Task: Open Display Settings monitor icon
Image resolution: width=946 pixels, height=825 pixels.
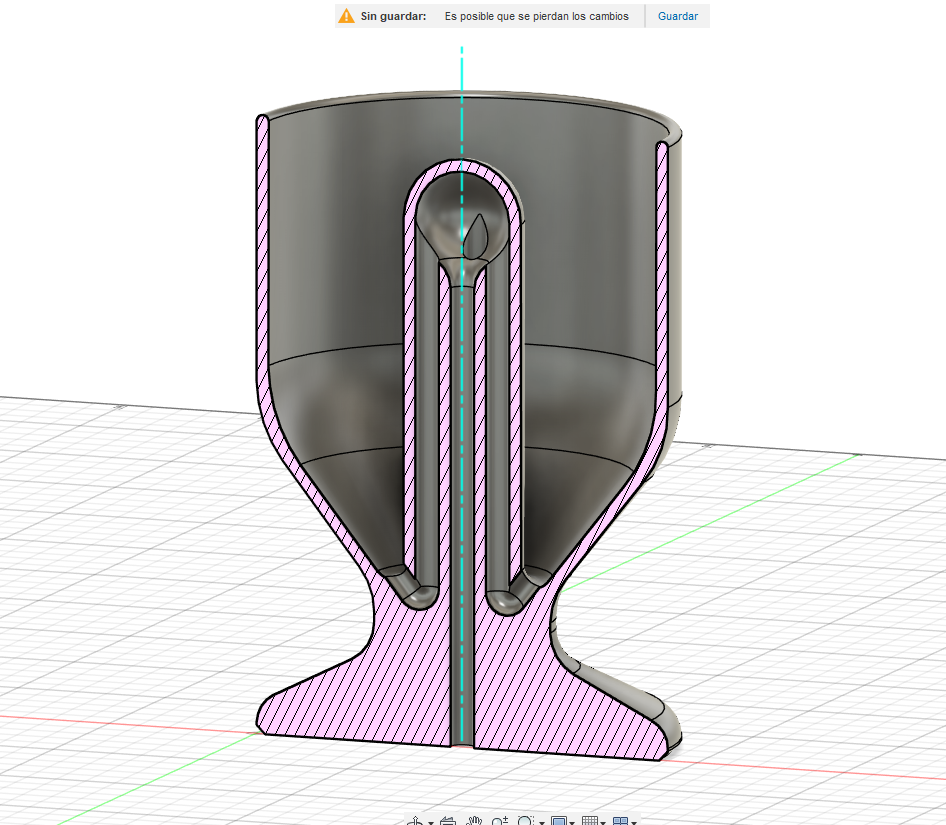Action: tap(559, 821)
